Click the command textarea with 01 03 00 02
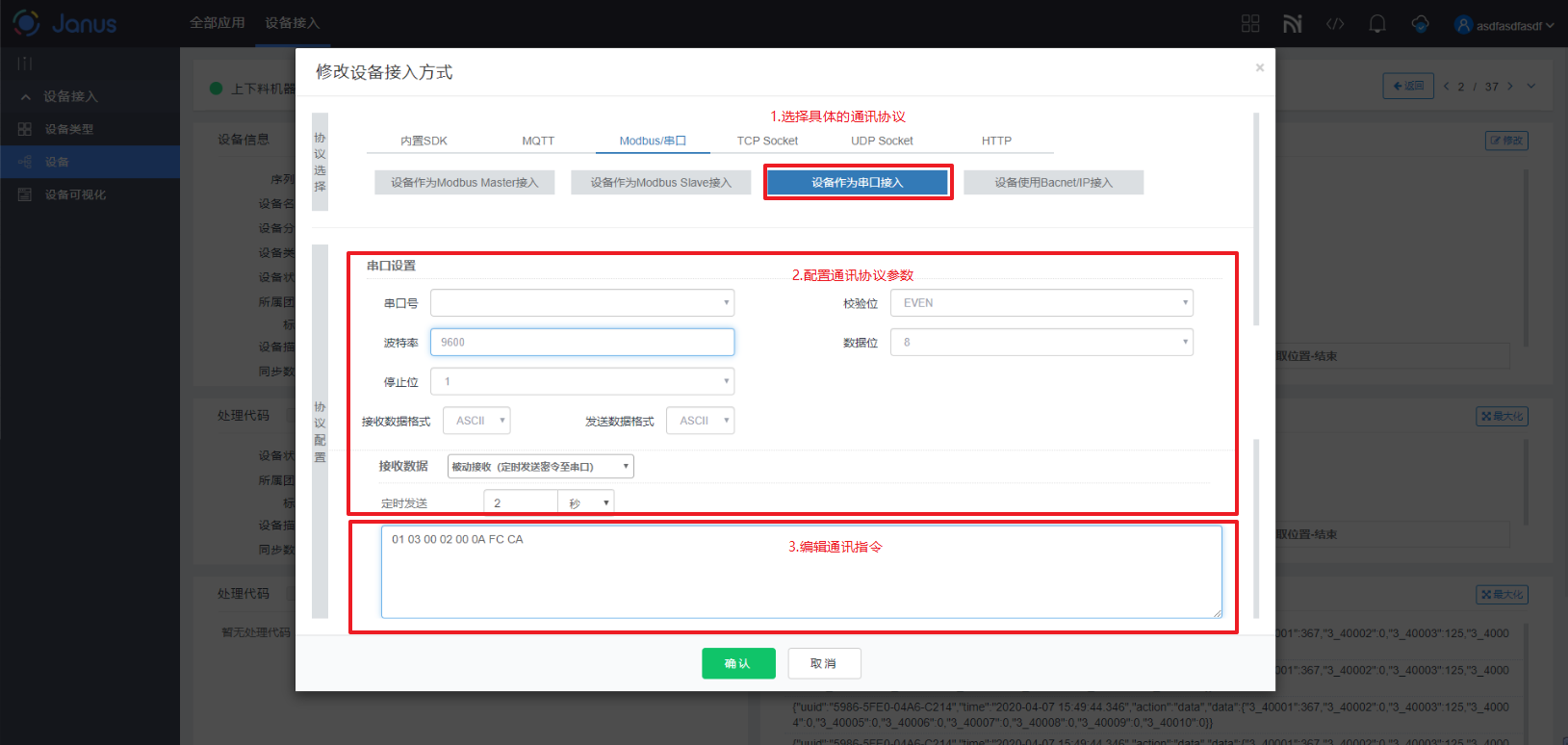This screenshot has height=745, width=1568. pyautogui.click(x=802, y=572)
